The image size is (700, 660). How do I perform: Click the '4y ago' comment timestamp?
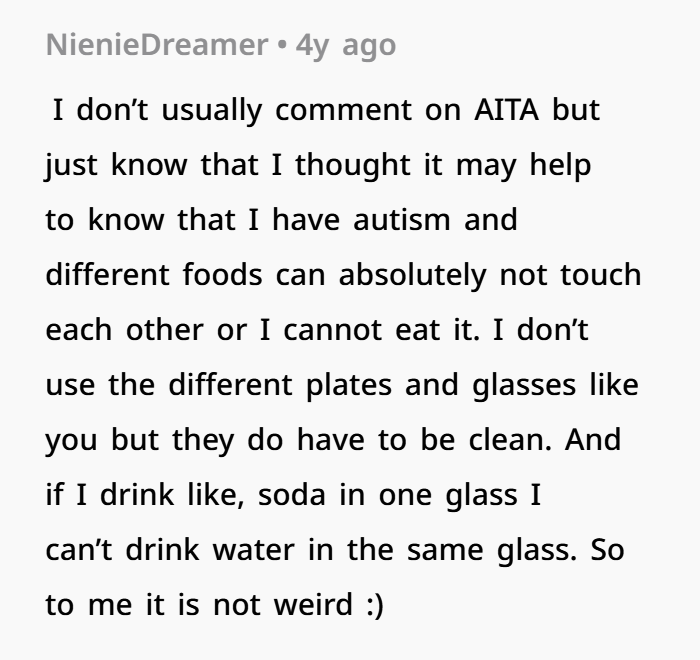[346, 46]
